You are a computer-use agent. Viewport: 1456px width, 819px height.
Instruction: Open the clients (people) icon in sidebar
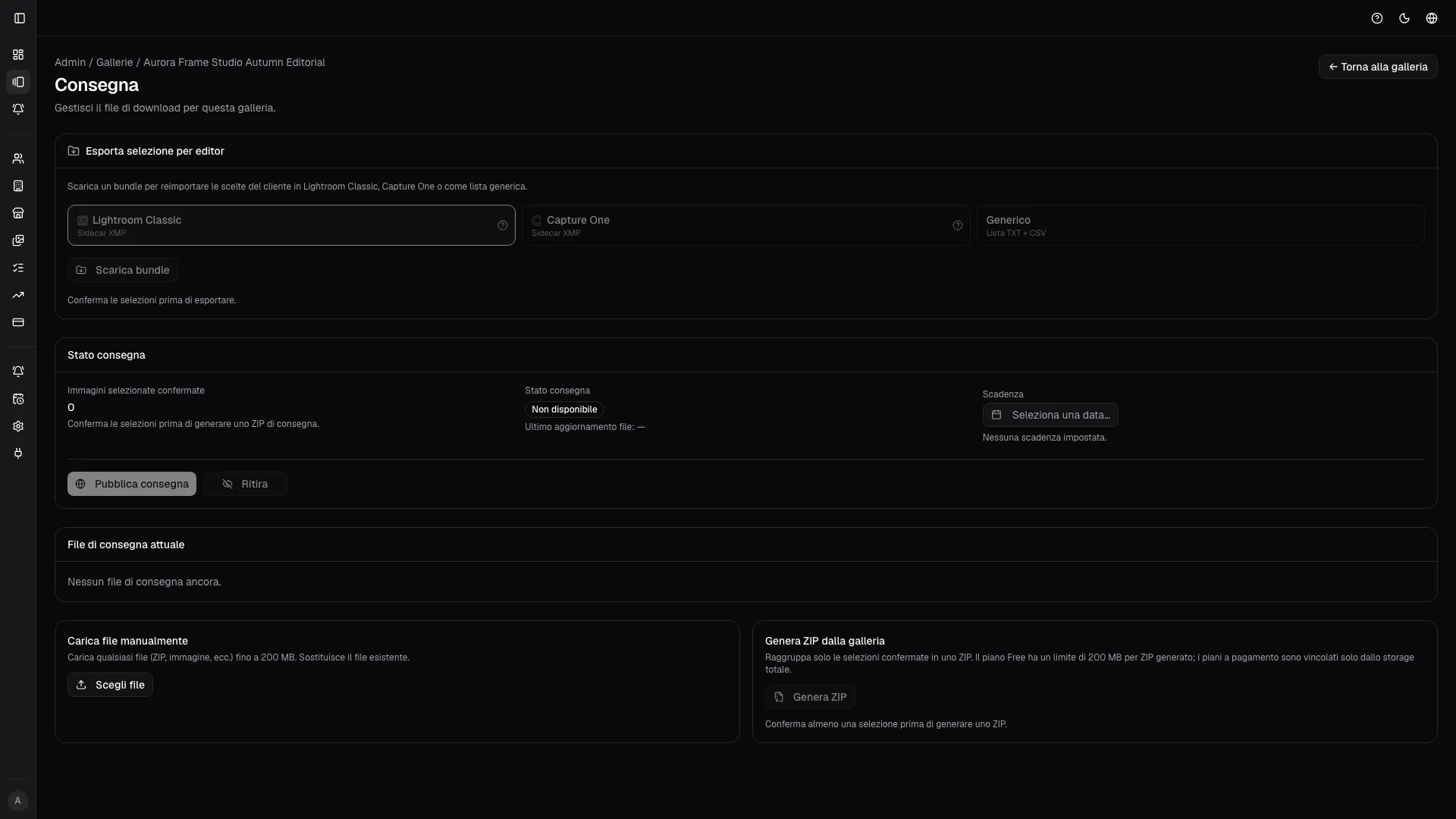pos(18,158)
